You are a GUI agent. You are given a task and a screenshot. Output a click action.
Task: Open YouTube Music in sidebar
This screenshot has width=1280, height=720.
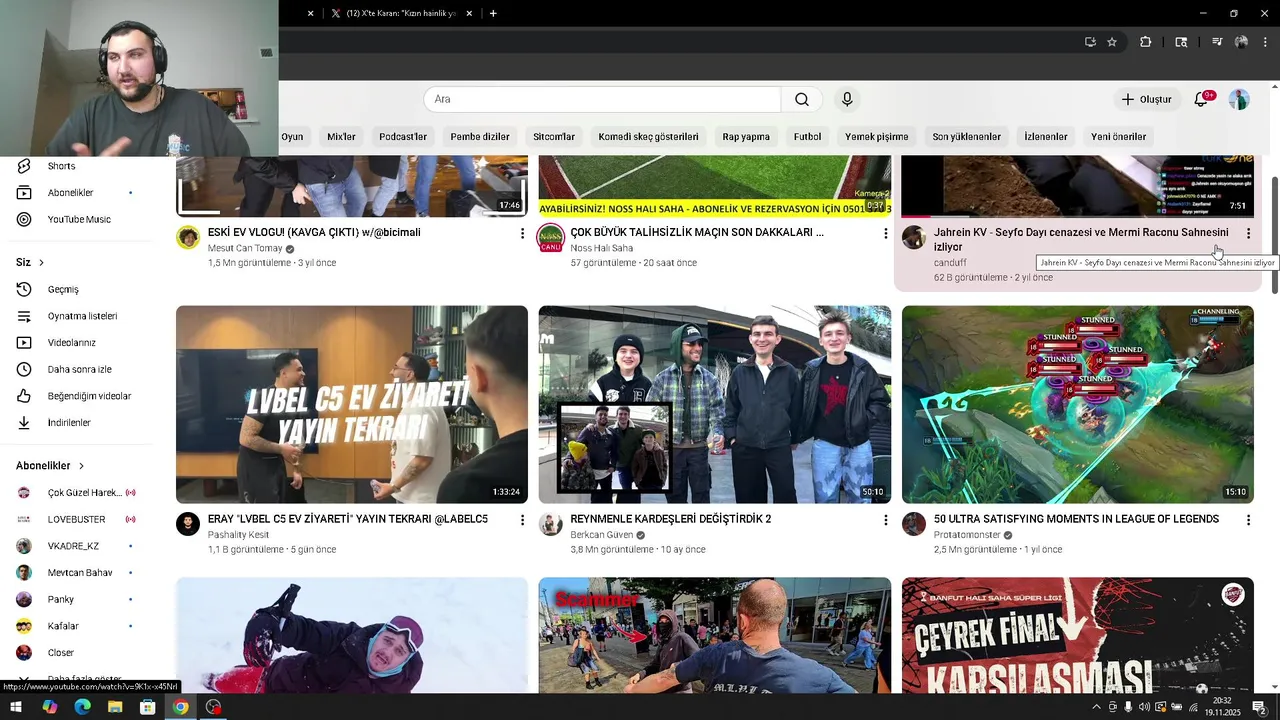(x=76, y=219)
